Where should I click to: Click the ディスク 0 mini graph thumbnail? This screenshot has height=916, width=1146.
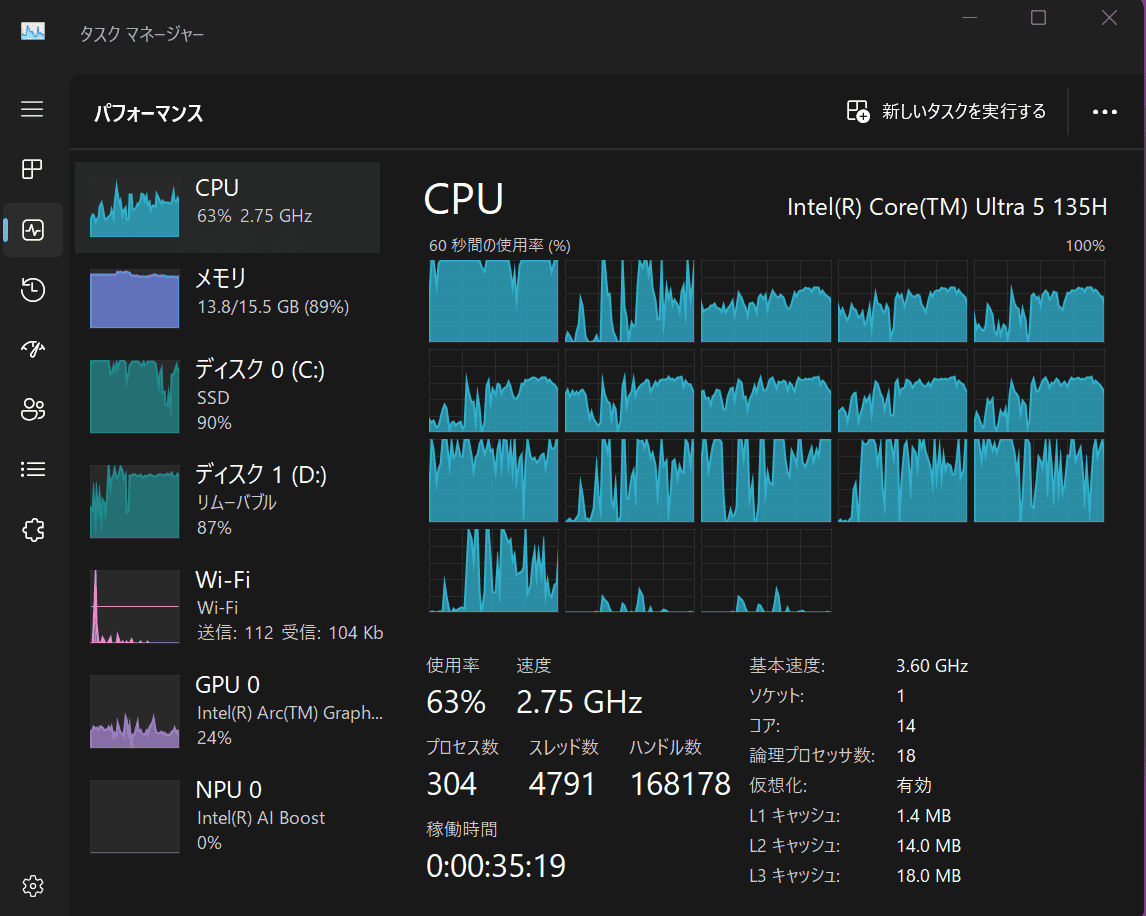click(134, 396)
